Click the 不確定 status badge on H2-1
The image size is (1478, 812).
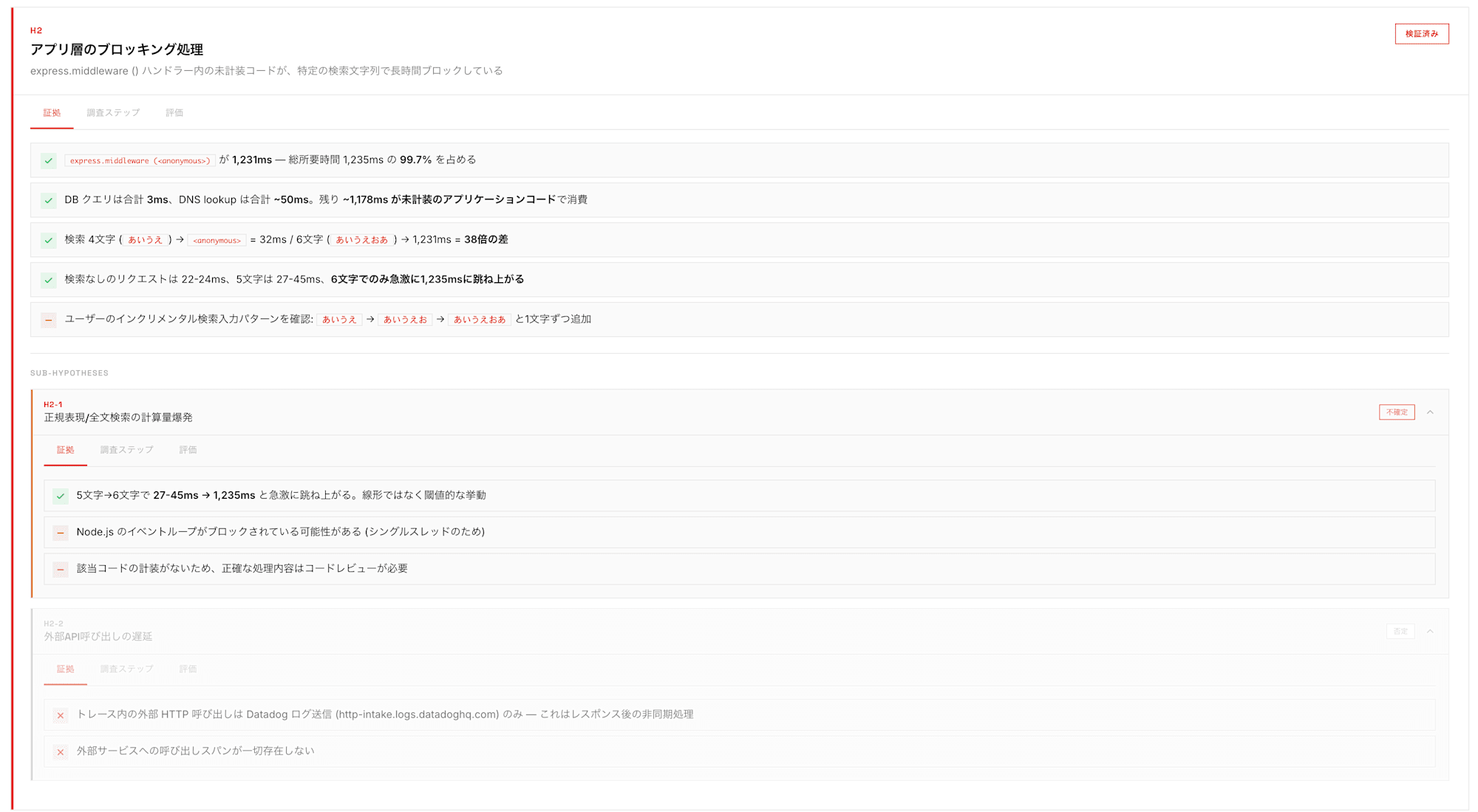coord(1396,412)
